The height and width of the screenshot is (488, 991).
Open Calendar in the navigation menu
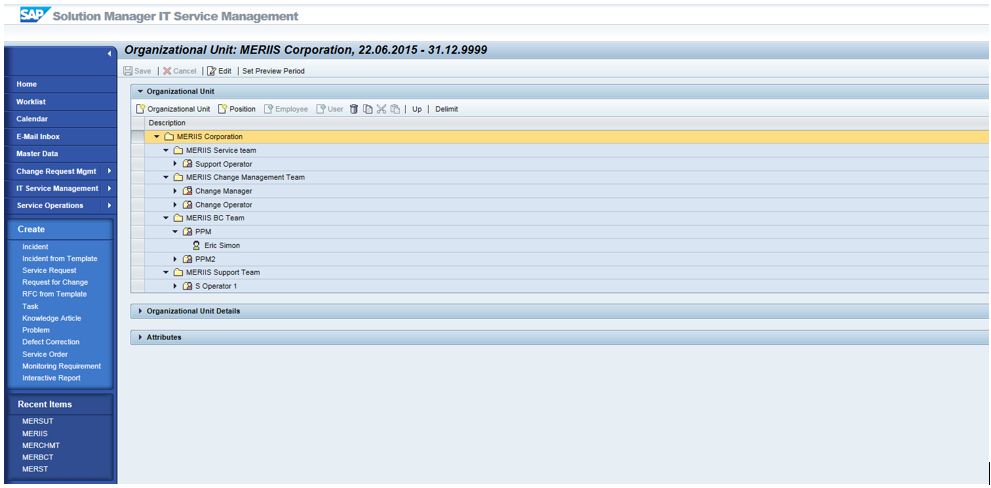(32, 119)
